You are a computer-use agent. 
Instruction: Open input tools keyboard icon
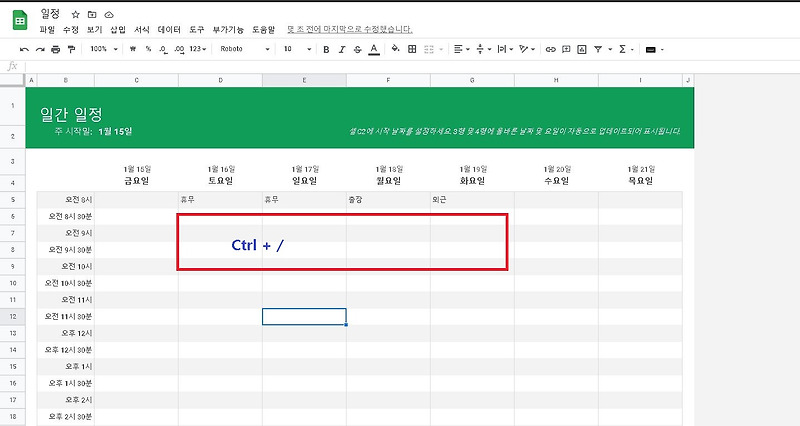point(651,49)
